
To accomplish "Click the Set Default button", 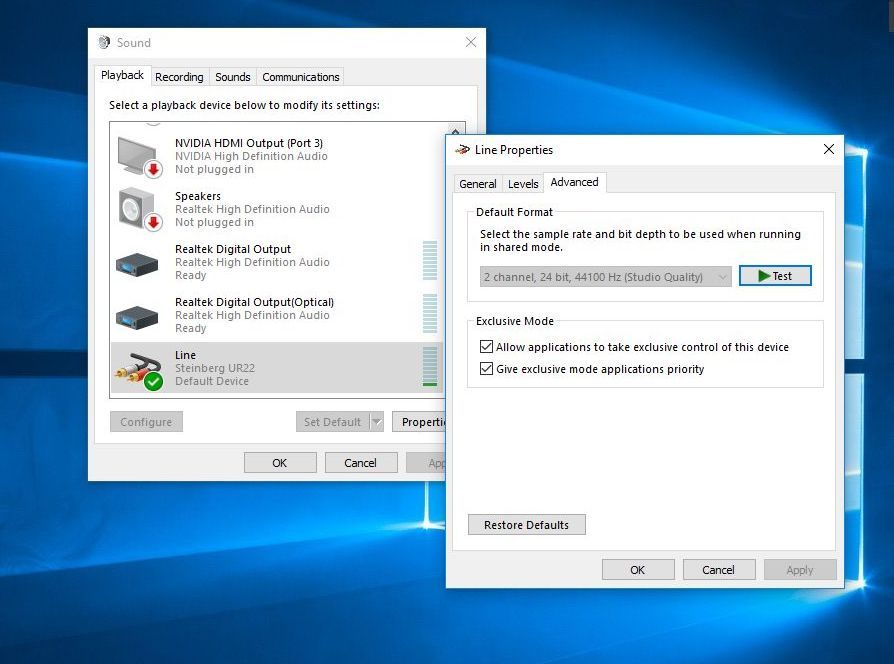I will click(333, 422).
